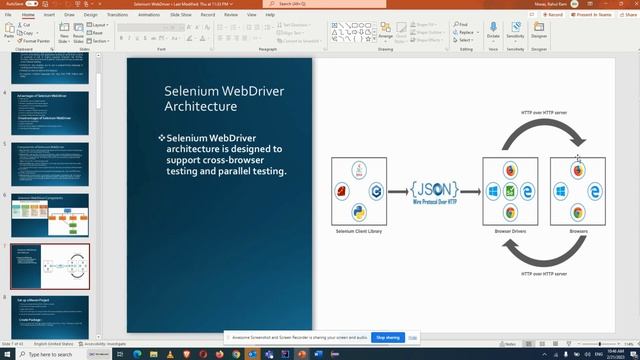640x360 pixels.
Task: Activate the Format Painter
Action: click(x=33, y=41)
